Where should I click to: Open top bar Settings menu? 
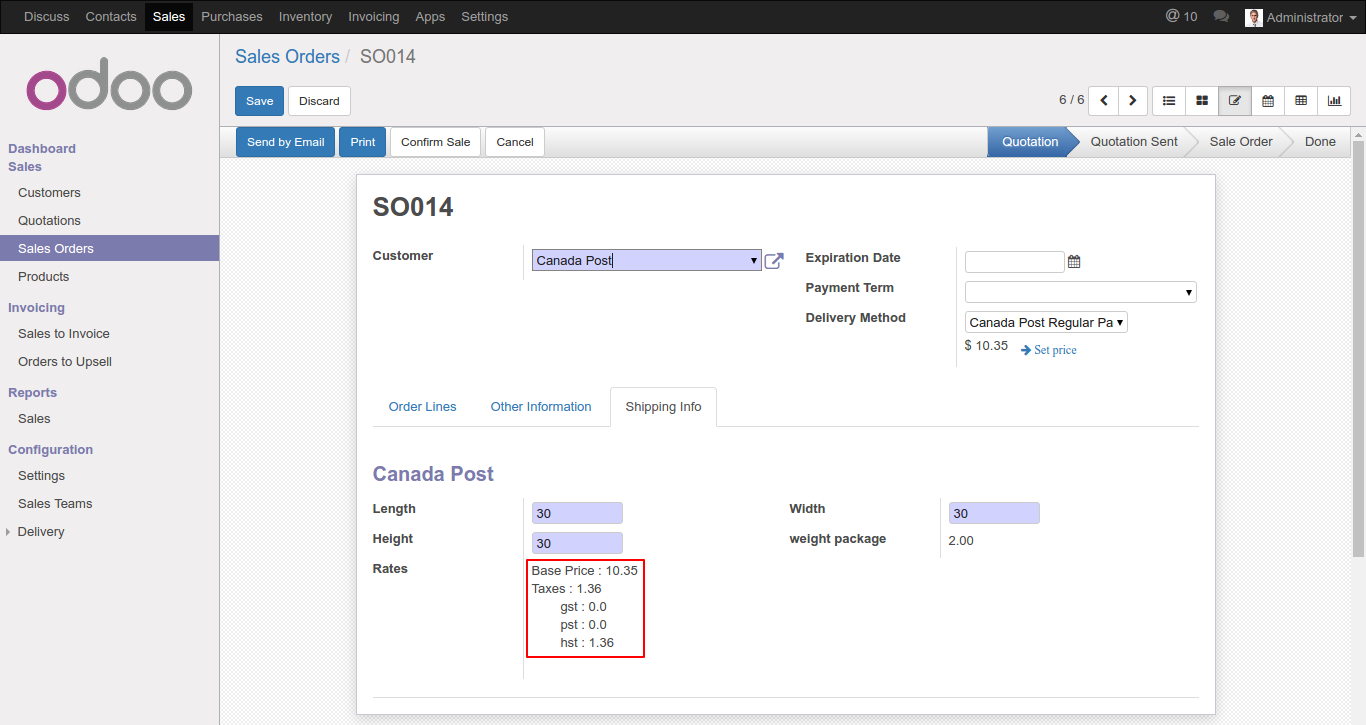pyautogui.click(x=485, y=17)
